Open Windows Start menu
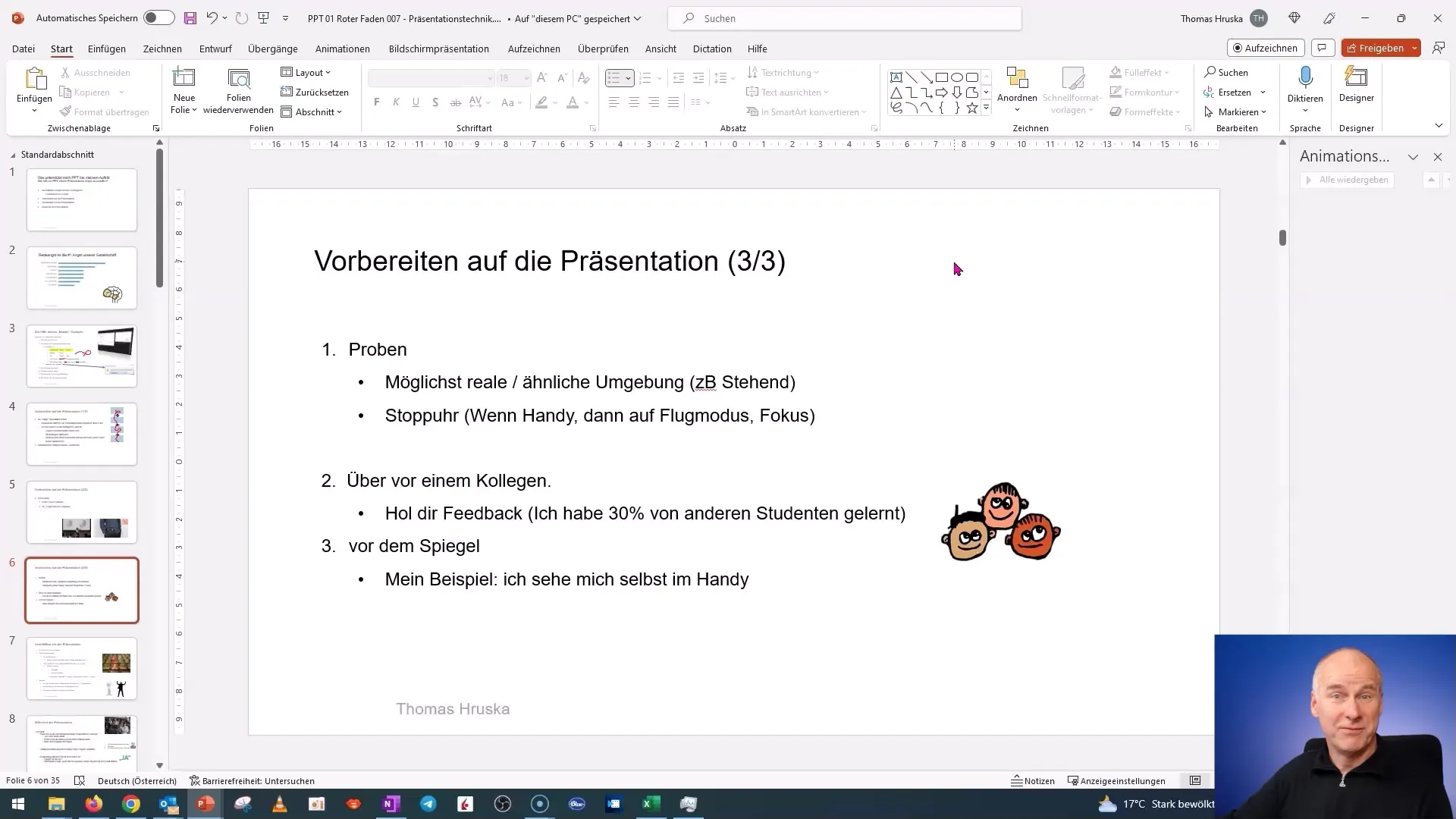 [x=18, y=804]
